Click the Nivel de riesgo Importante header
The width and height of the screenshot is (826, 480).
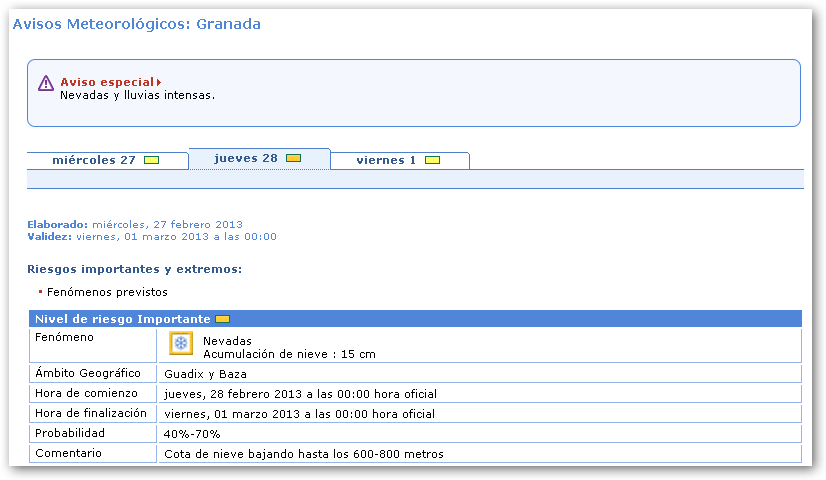(x=122, y=319)
